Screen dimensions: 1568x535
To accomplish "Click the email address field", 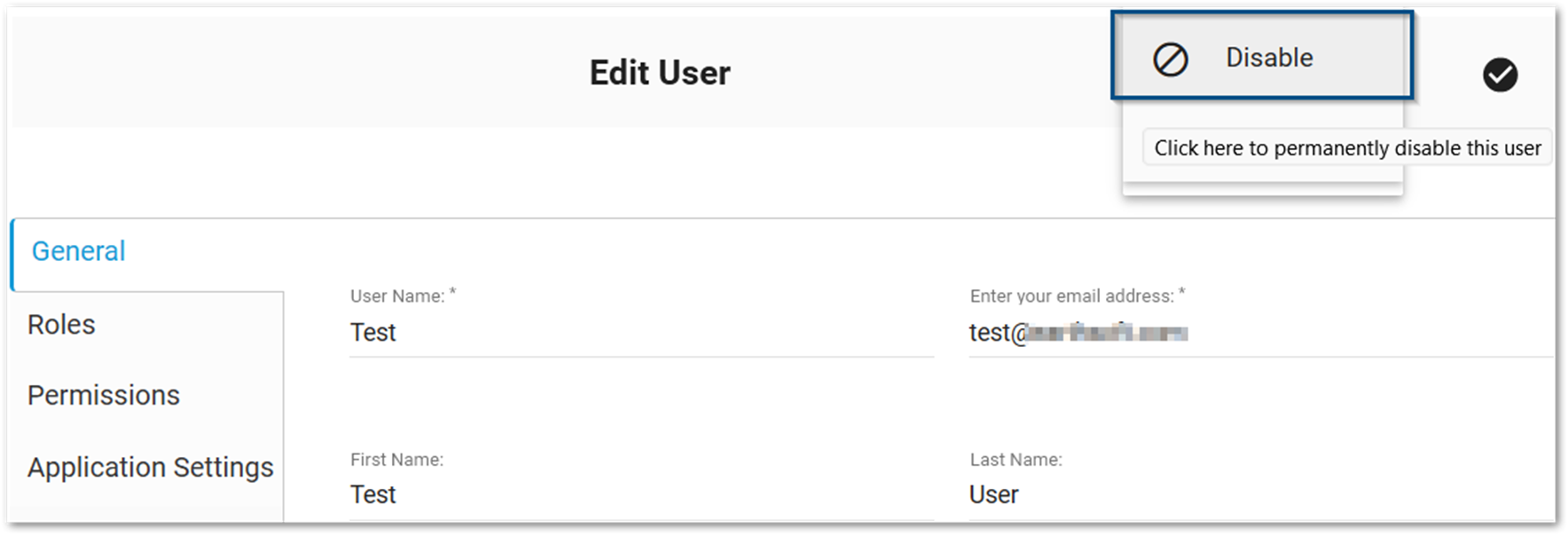I will coord(1259,333).
